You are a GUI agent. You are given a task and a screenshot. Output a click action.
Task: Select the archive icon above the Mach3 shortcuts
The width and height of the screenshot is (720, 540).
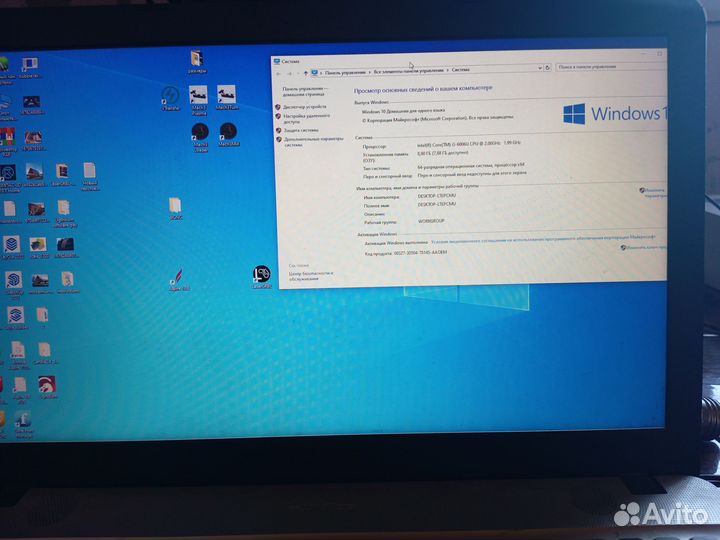point(197,62)
